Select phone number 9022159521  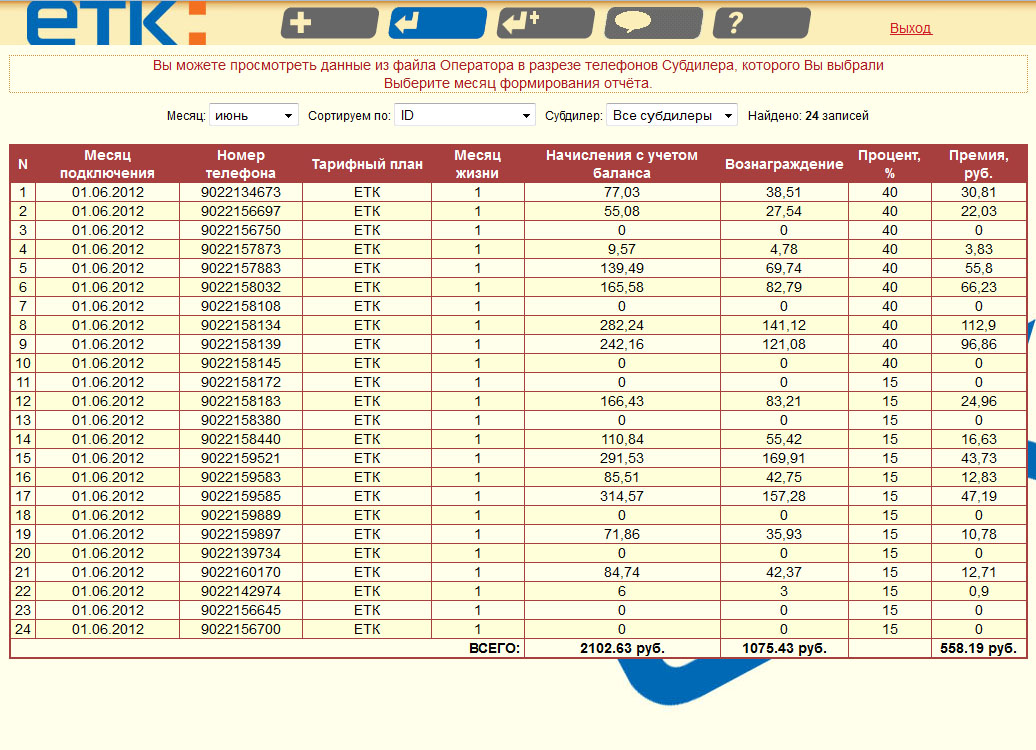tap(240, 459)
